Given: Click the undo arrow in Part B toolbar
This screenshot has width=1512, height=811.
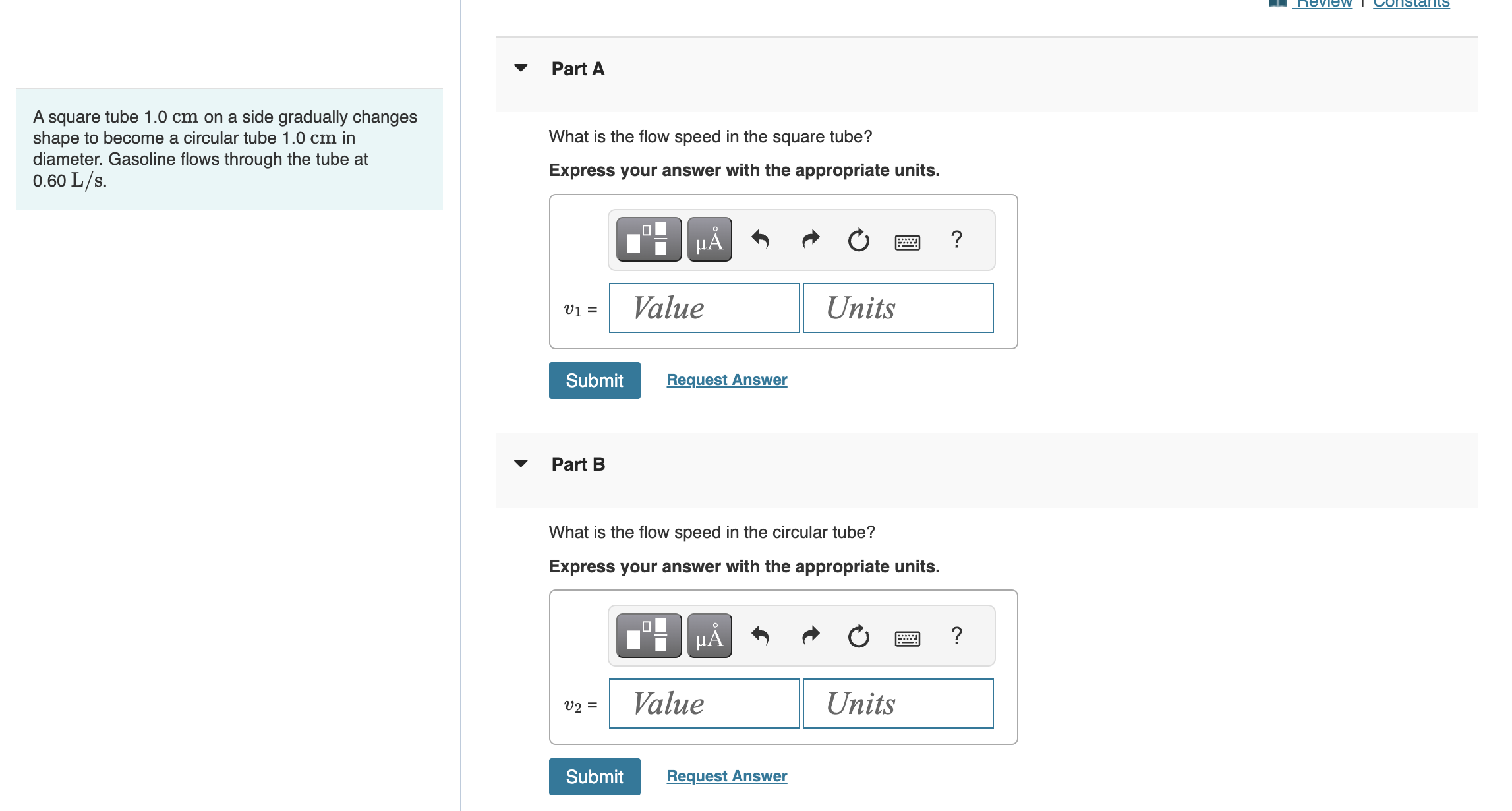Looking at the screenshot, I should 760,636.
